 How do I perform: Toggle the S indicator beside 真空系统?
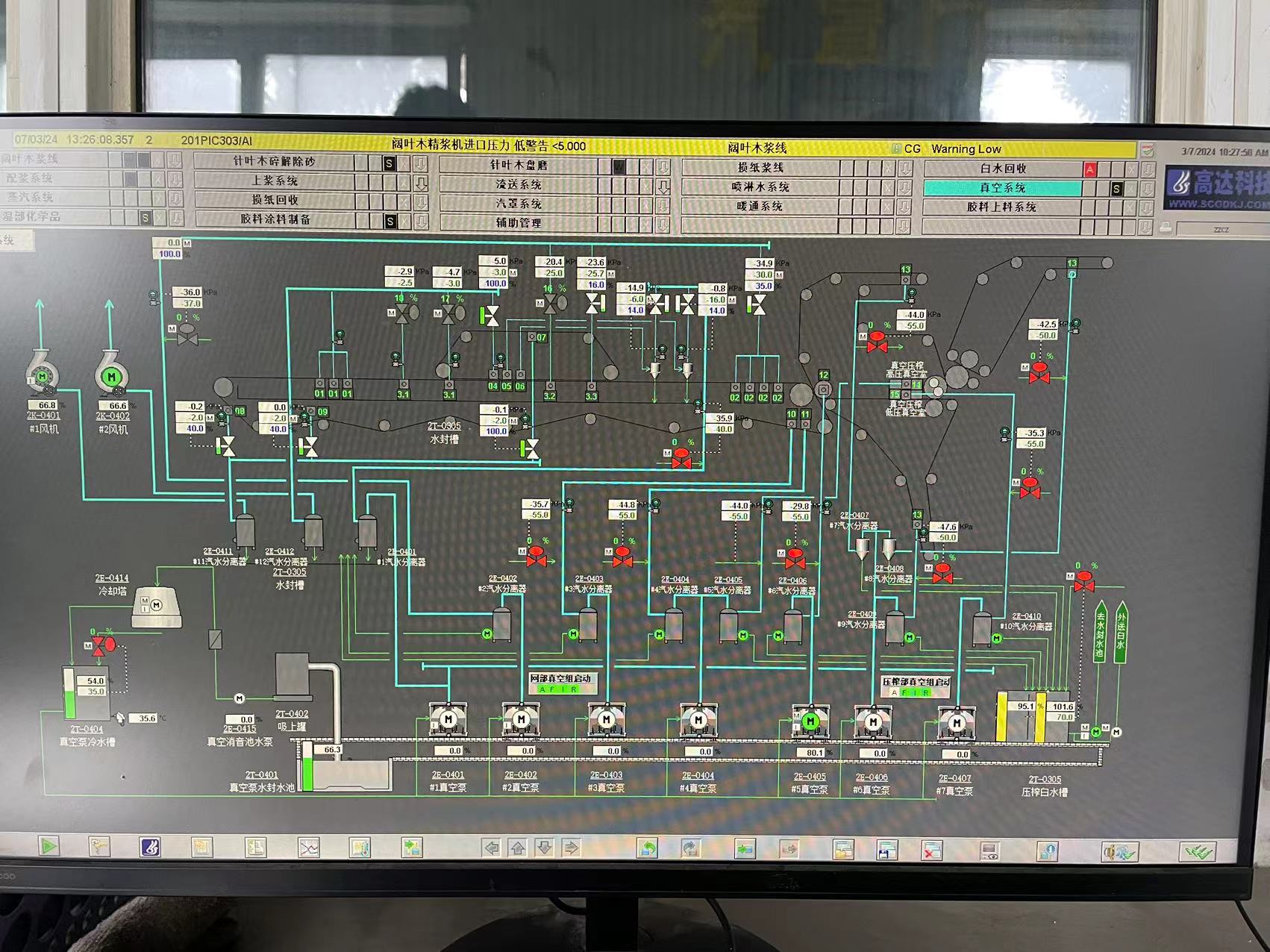pos(1116,189)
